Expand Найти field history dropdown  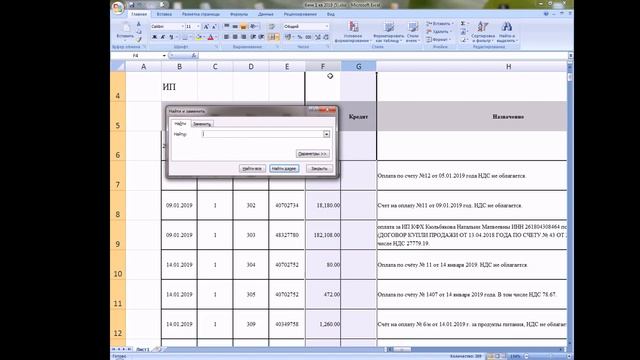point(327,134)
